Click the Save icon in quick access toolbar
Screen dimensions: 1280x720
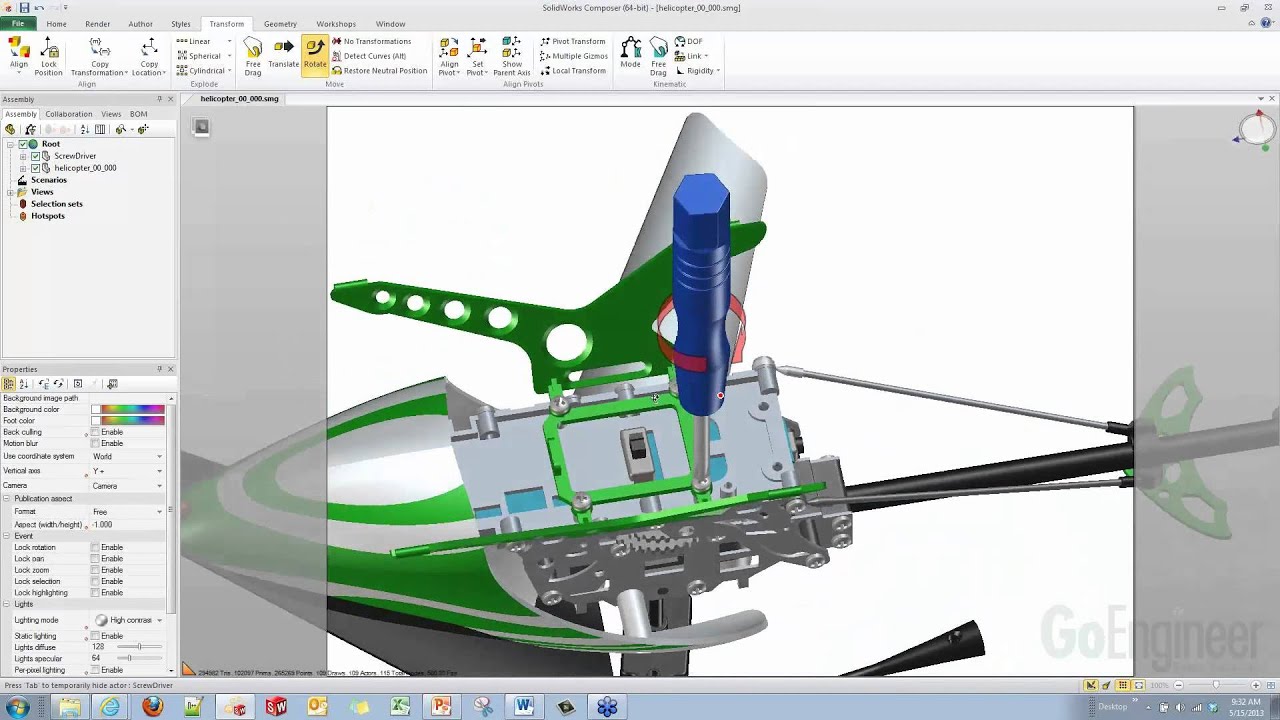[x=24, y=8]
